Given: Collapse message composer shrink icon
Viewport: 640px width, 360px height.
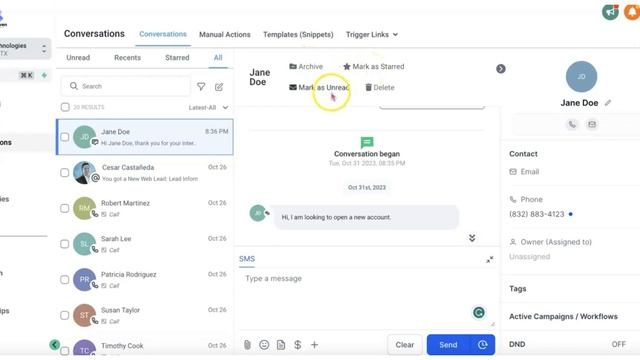Looking at the screenshot, I should click(x=490, y=259).
